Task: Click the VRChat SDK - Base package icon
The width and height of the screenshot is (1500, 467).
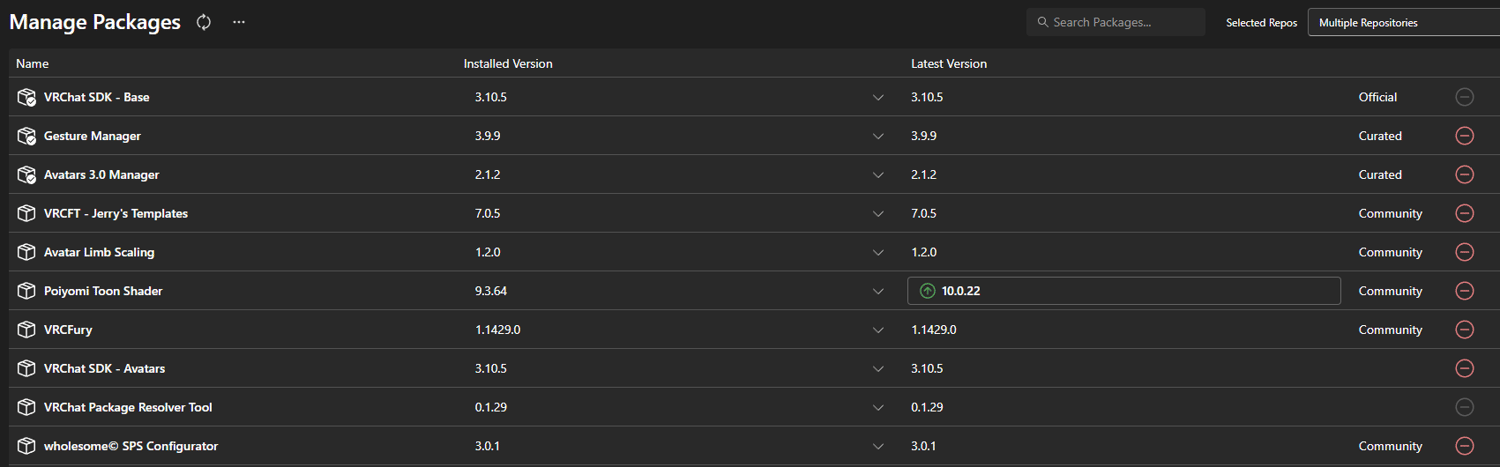Action: click(27, 97)
